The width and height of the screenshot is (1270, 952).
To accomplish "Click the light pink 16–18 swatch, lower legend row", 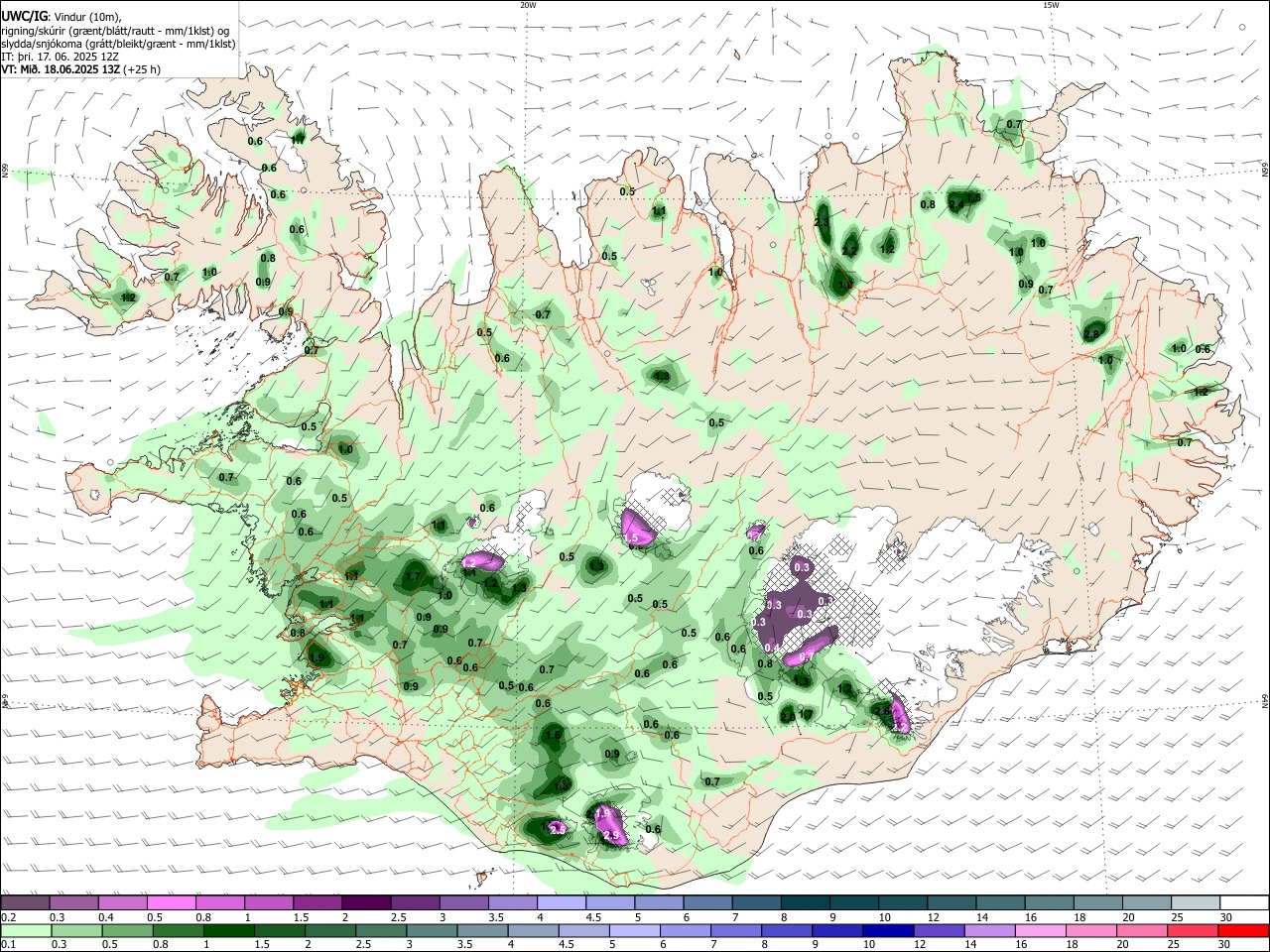I will click(x=1040, y=930).
